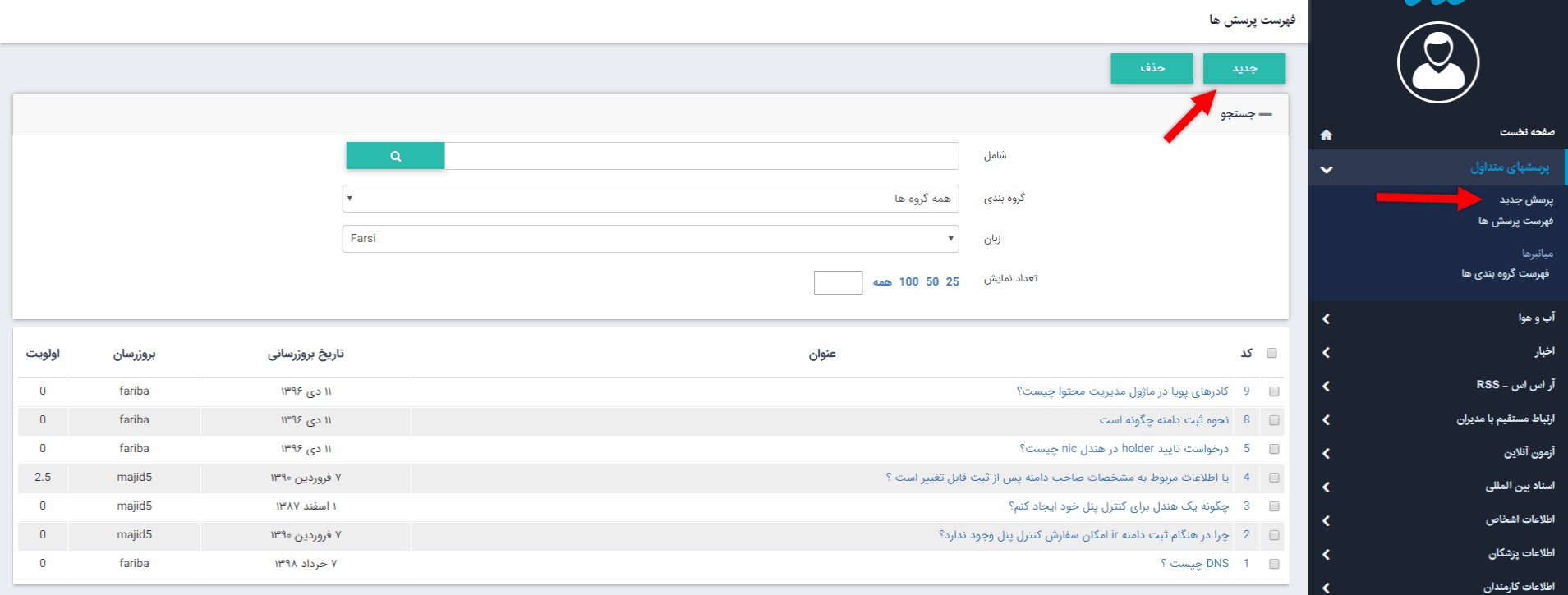Toggle select-all checkbox in table header
The image size is (1568, 595).
click(x=1271, y=353)
